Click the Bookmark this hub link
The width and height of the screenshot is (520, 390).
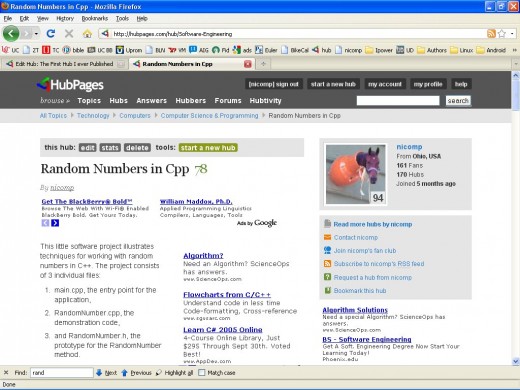coord(360,291)
